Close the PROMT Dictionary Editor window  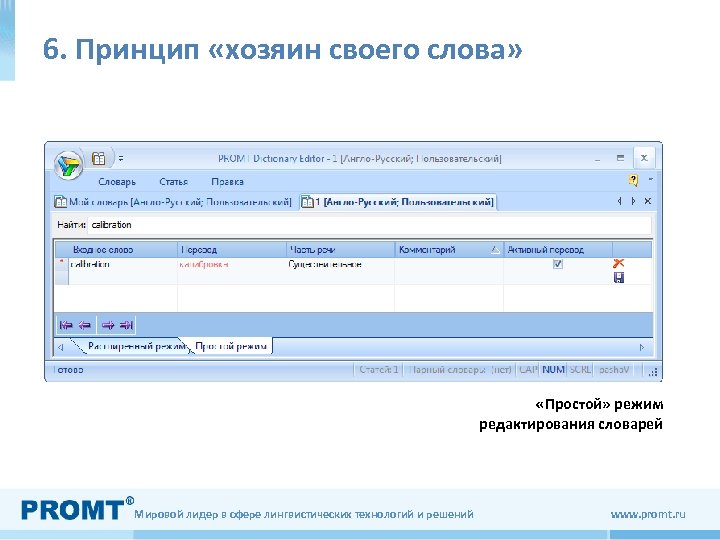pyautogui.click(x=644, y=158)
